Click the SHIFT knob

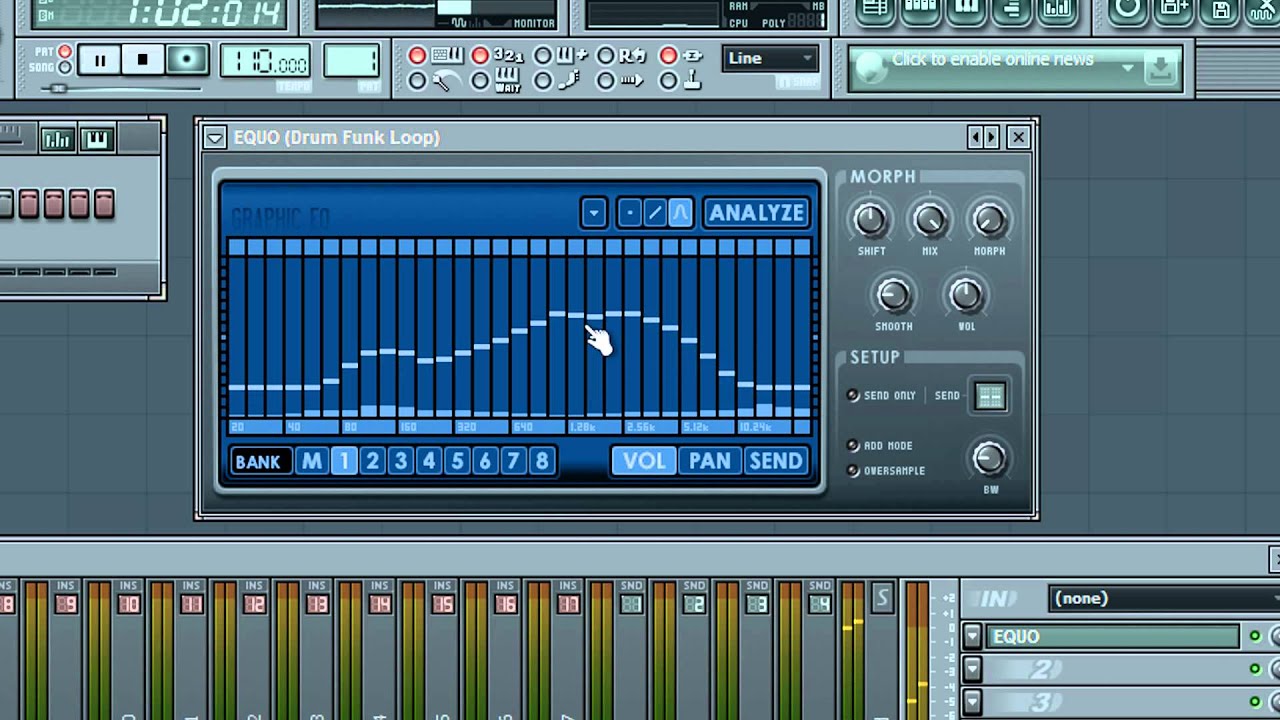pos(870,219)
